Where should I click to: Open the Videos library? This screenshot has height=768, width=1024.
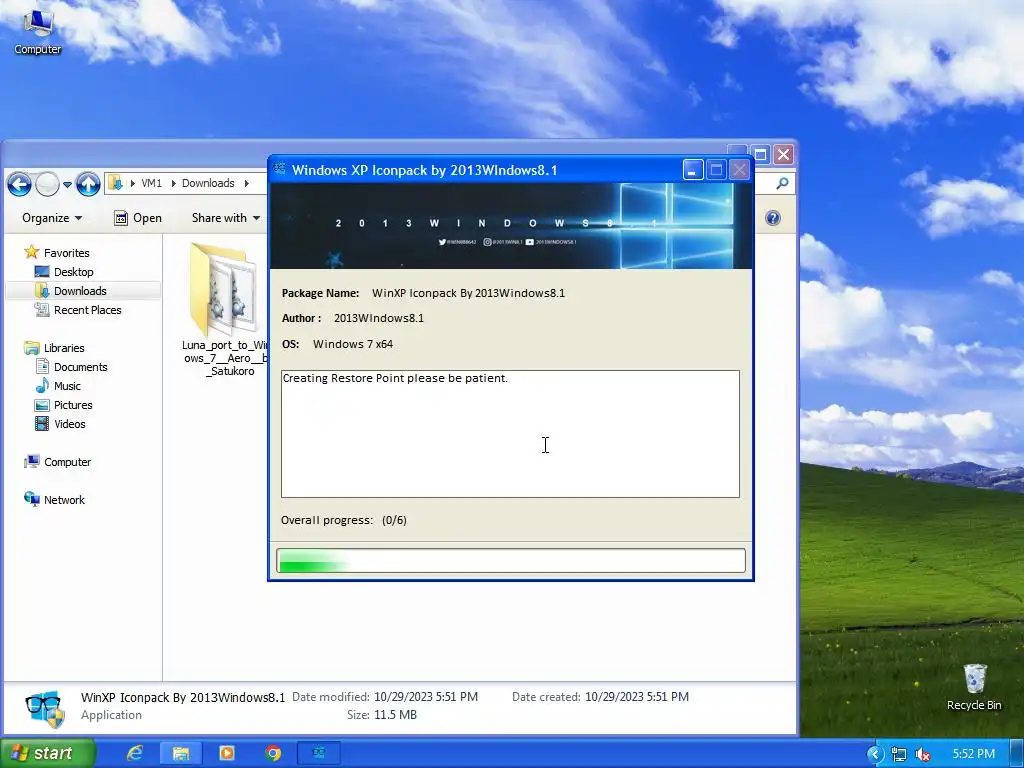[x=69, y=424]
